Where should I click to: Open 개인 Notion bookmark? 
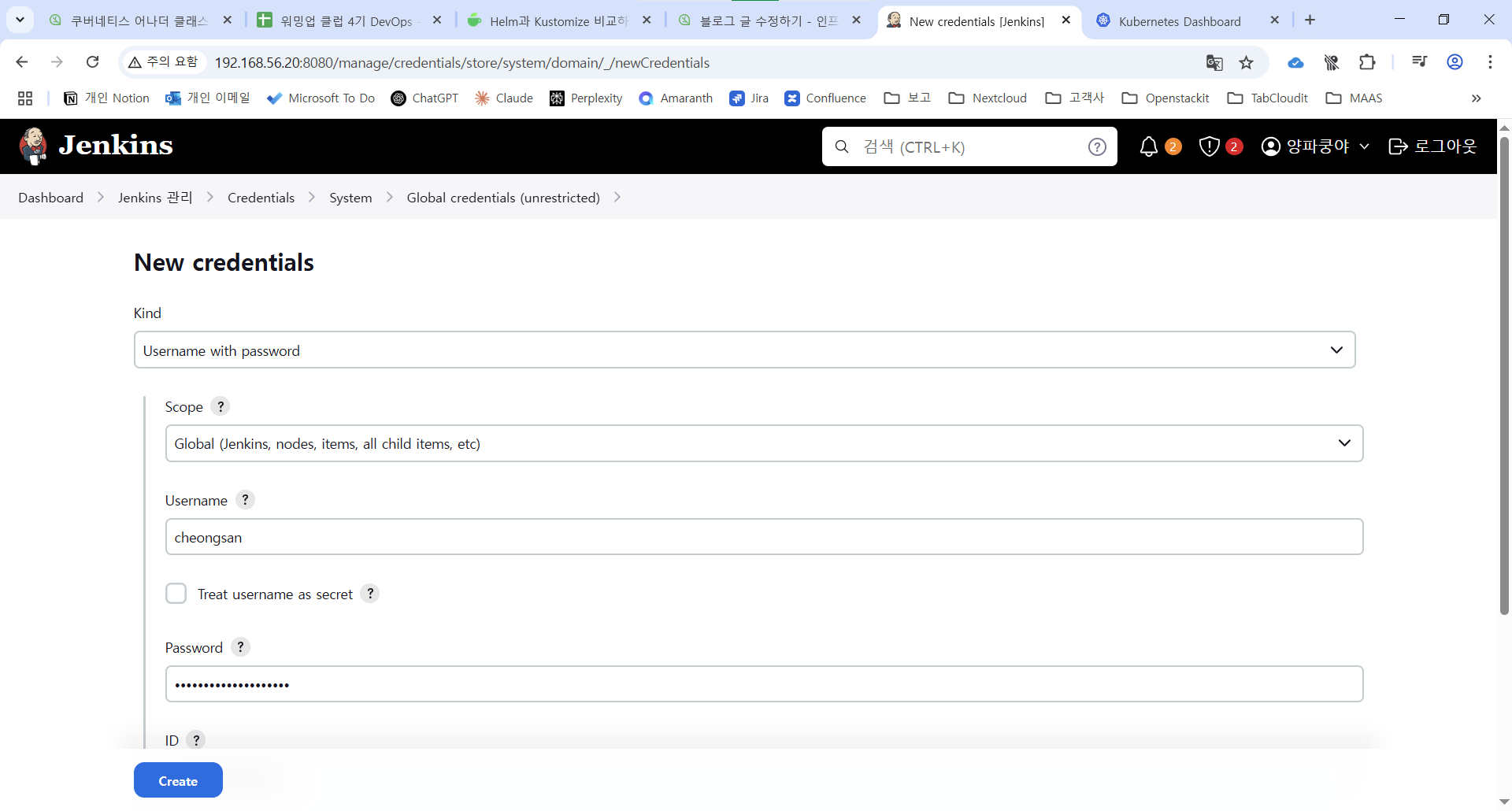[x=106, y=98]
